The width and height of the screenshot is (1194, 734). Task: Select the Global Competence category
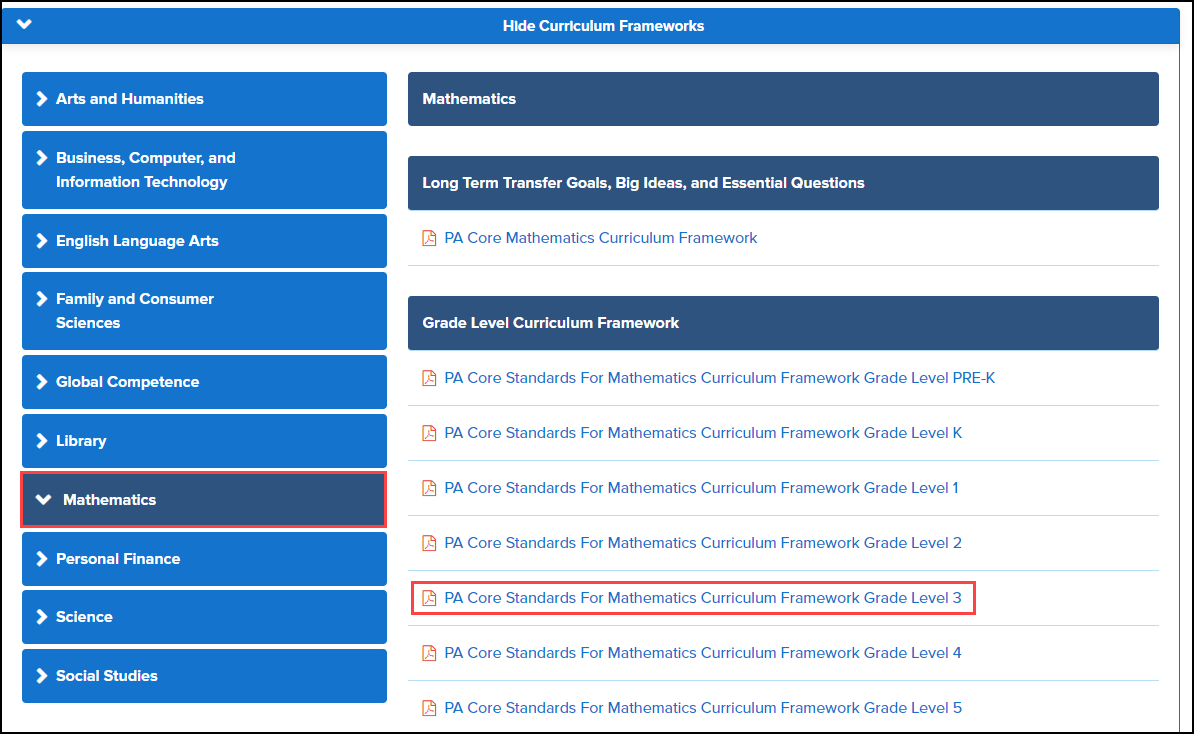(x=204, y=382)
